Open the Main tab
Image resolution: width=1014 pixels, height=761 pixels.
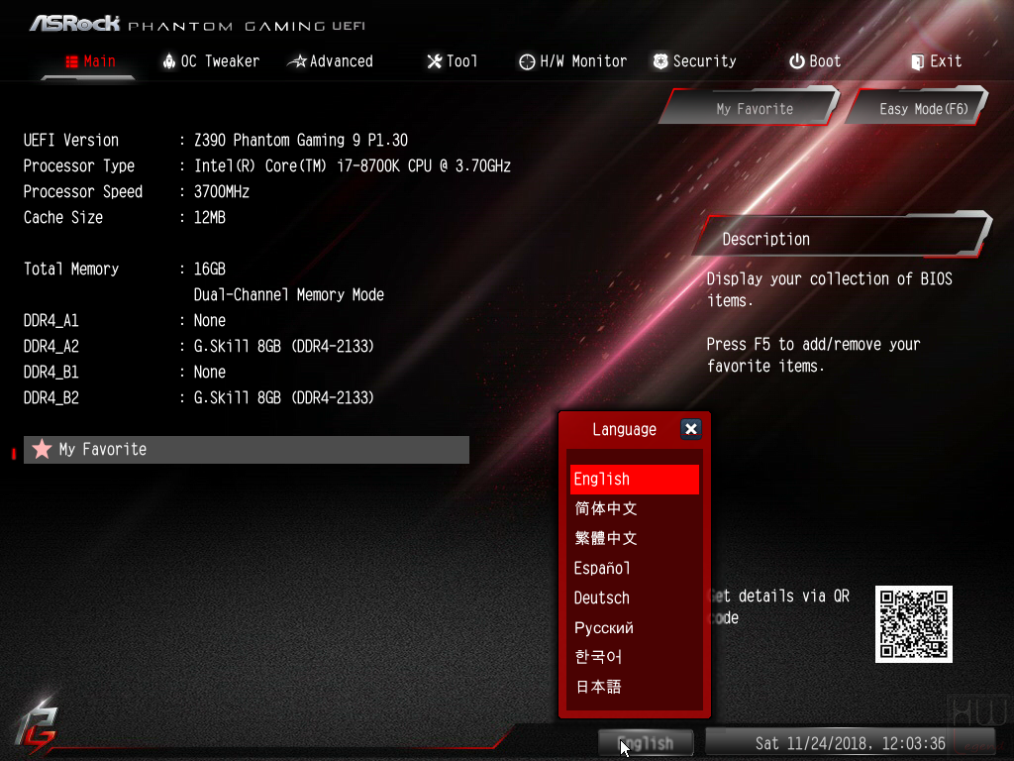(x=90, y=61)
